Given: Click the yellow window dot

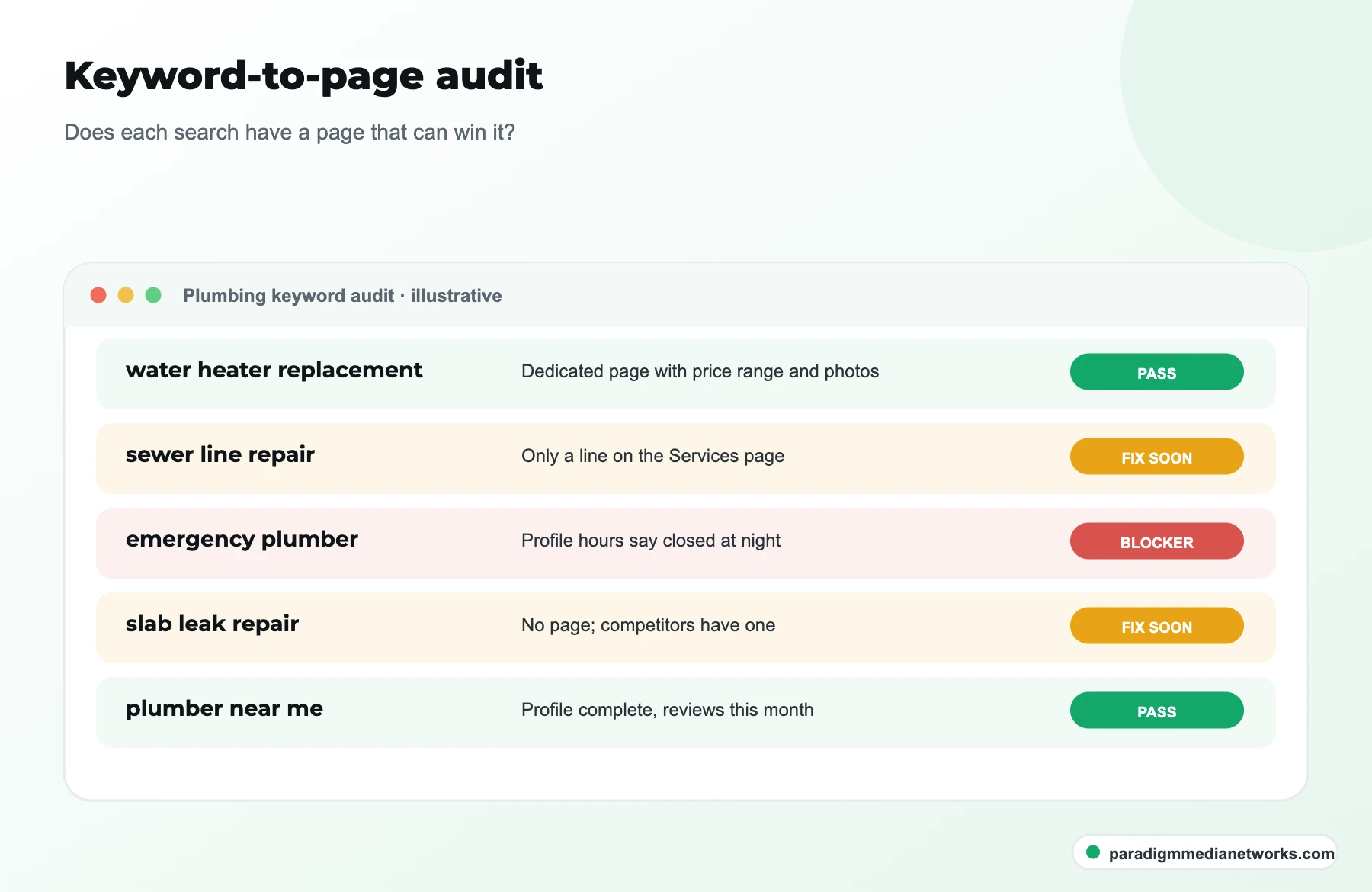Looking at the screenshot, I should coord(126,295).
